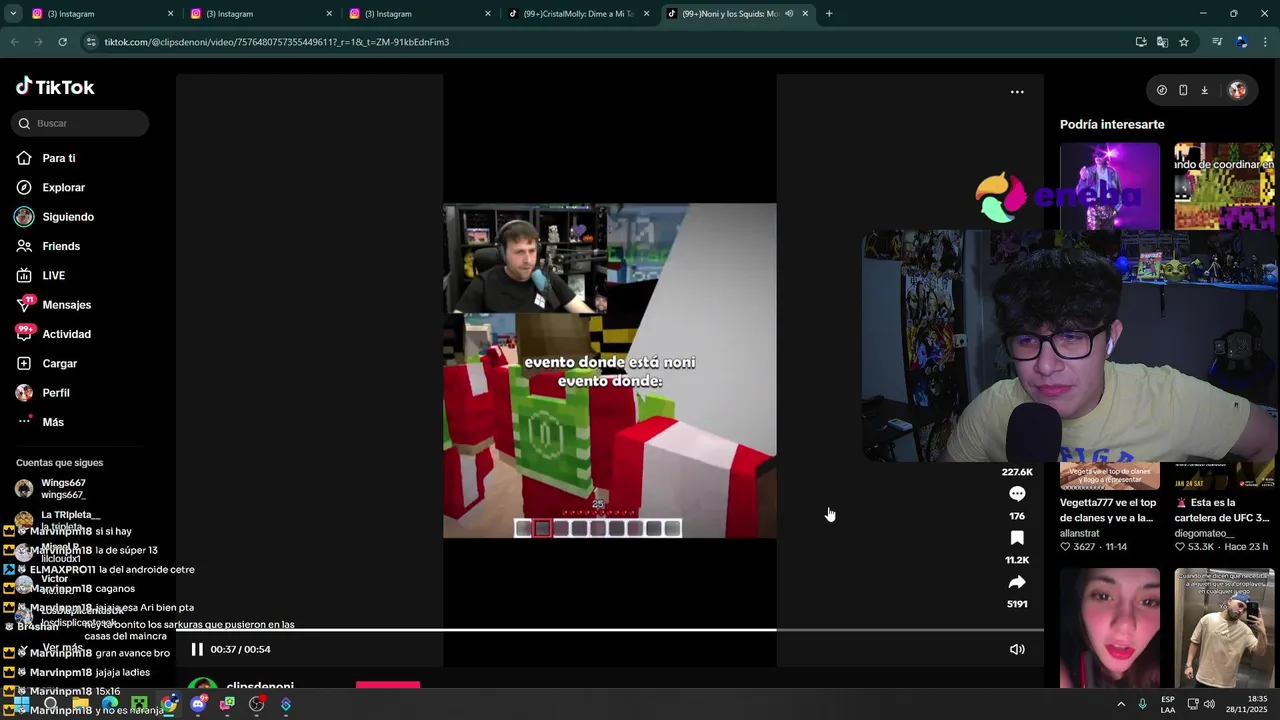Expand the system tray hidden icons
This screenshot has width=1280, height=720.
pos(1121,704)
